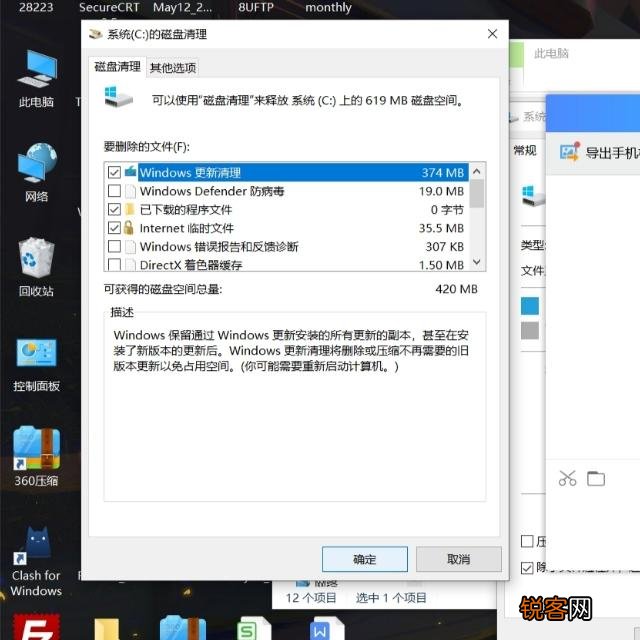Click 确定 to confirm disk cleanup

click(364, 559)
